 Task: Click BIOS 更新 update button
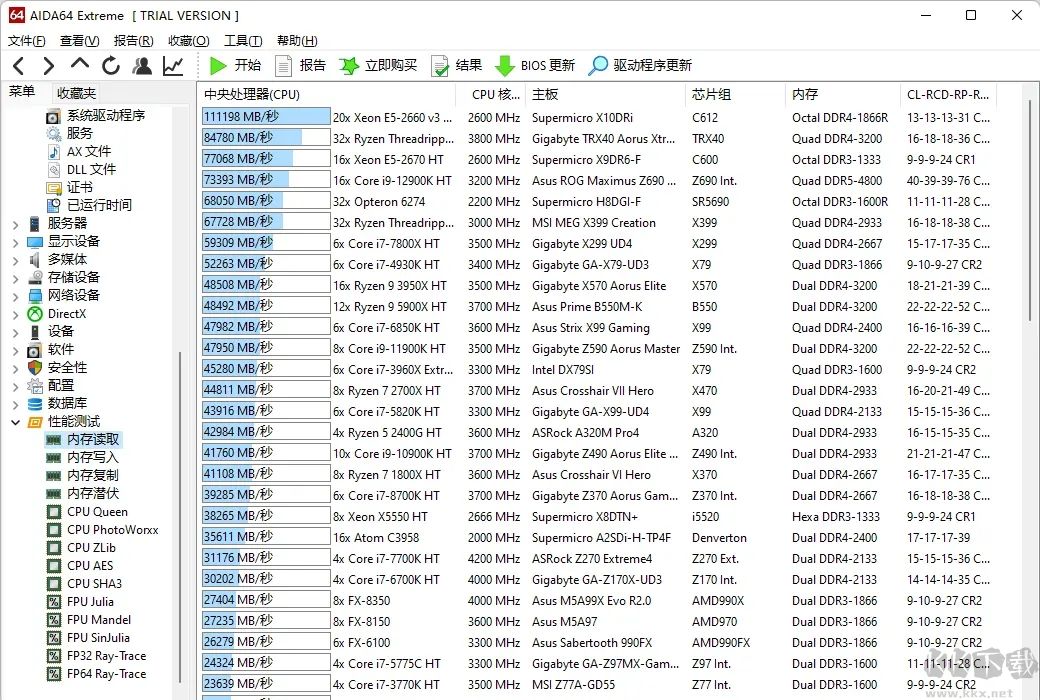point(535,66)
